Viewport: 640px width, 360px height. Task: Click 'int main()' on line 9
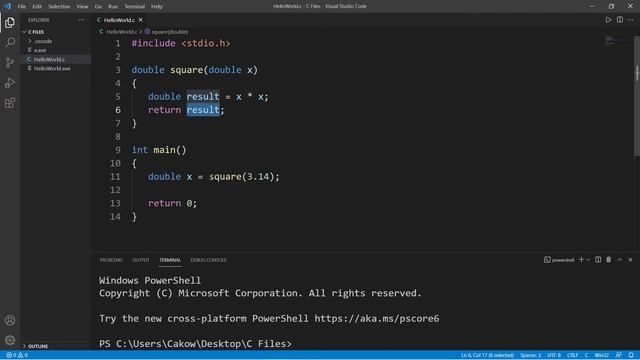coord(159,150)
